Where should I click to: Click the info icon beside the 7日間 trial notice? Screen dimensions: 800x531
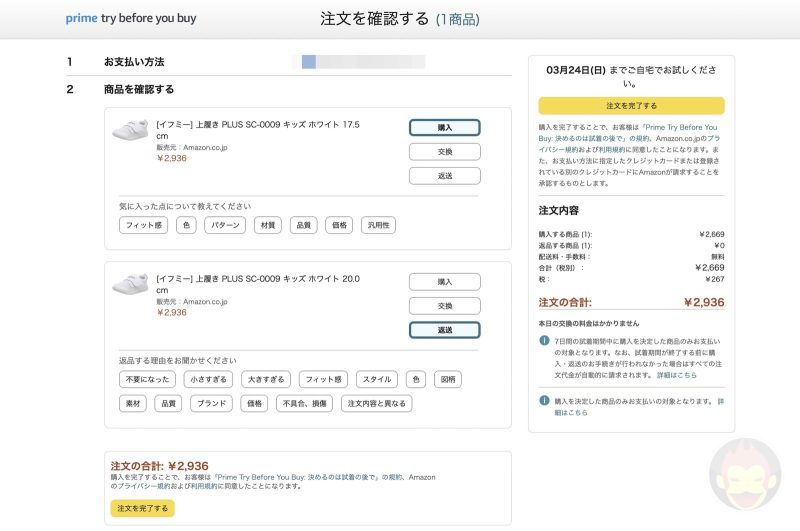click(x=544, y=340)
